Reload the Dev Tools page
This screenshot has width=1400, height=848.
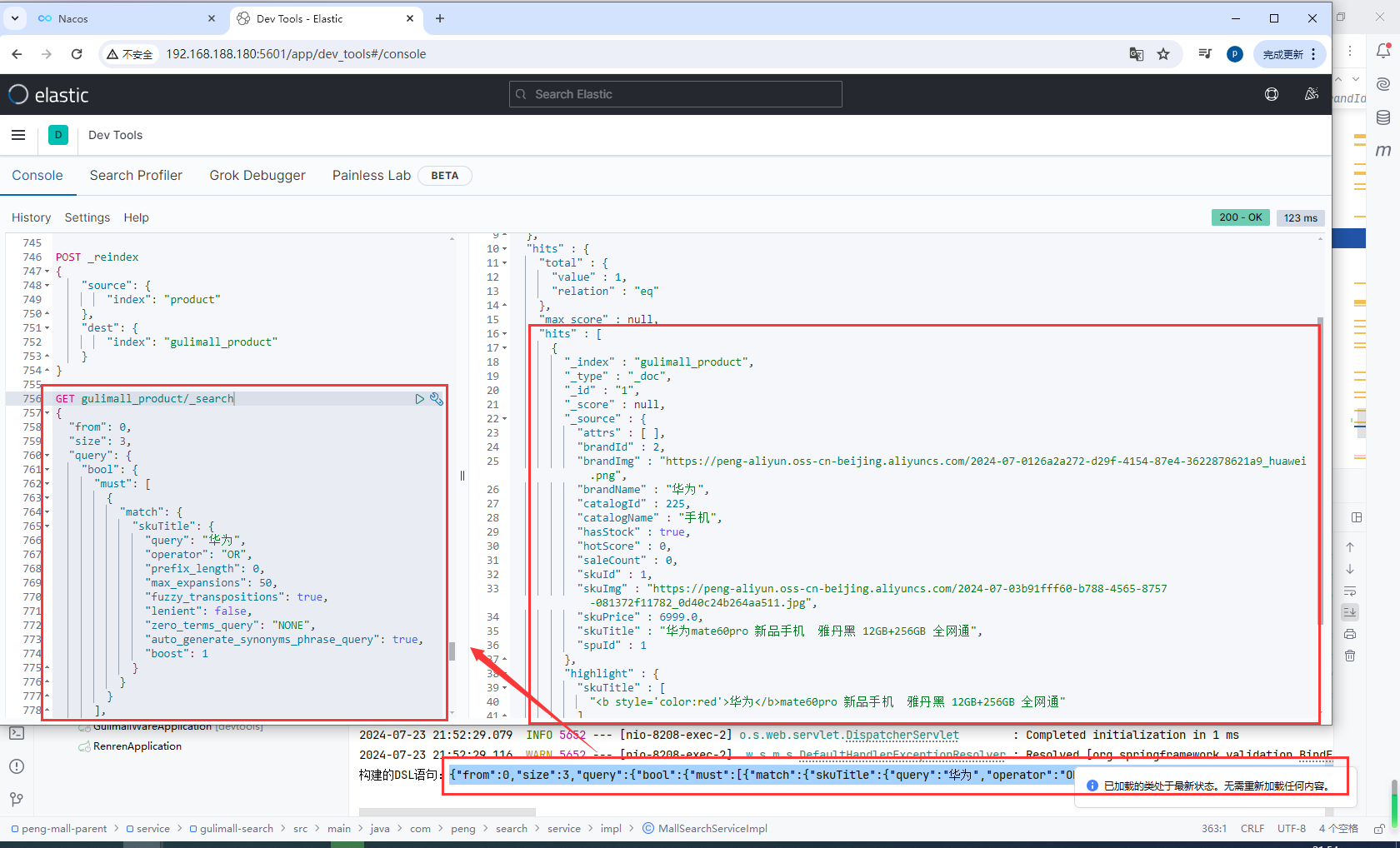click(77, 54)
